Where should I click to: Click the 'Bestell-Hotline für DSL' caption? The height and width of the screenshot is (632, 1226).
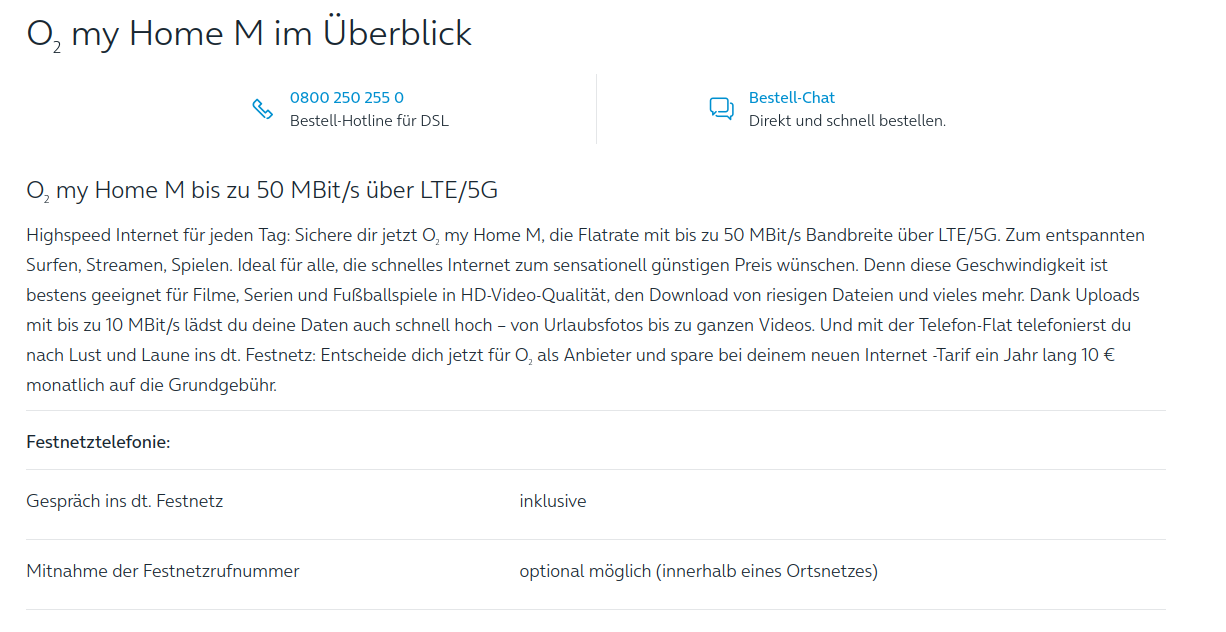(369, 121)
